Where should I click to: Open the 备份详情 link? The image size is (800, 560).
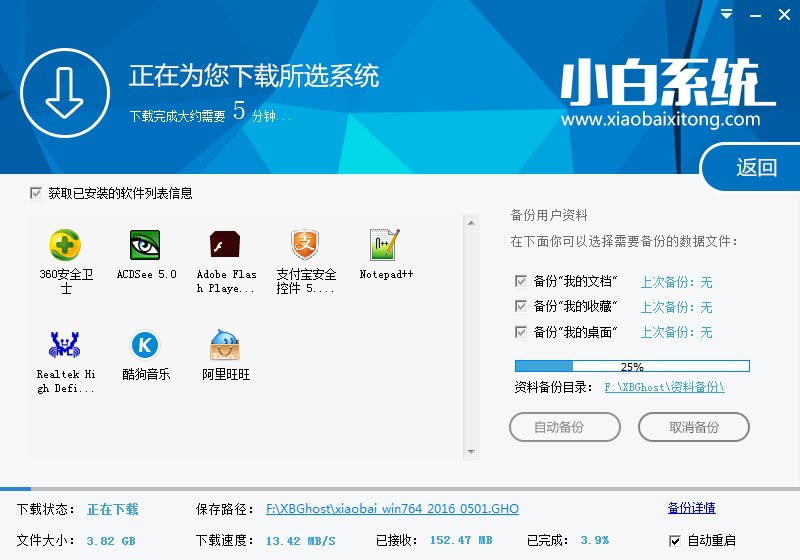pos(691,508)
